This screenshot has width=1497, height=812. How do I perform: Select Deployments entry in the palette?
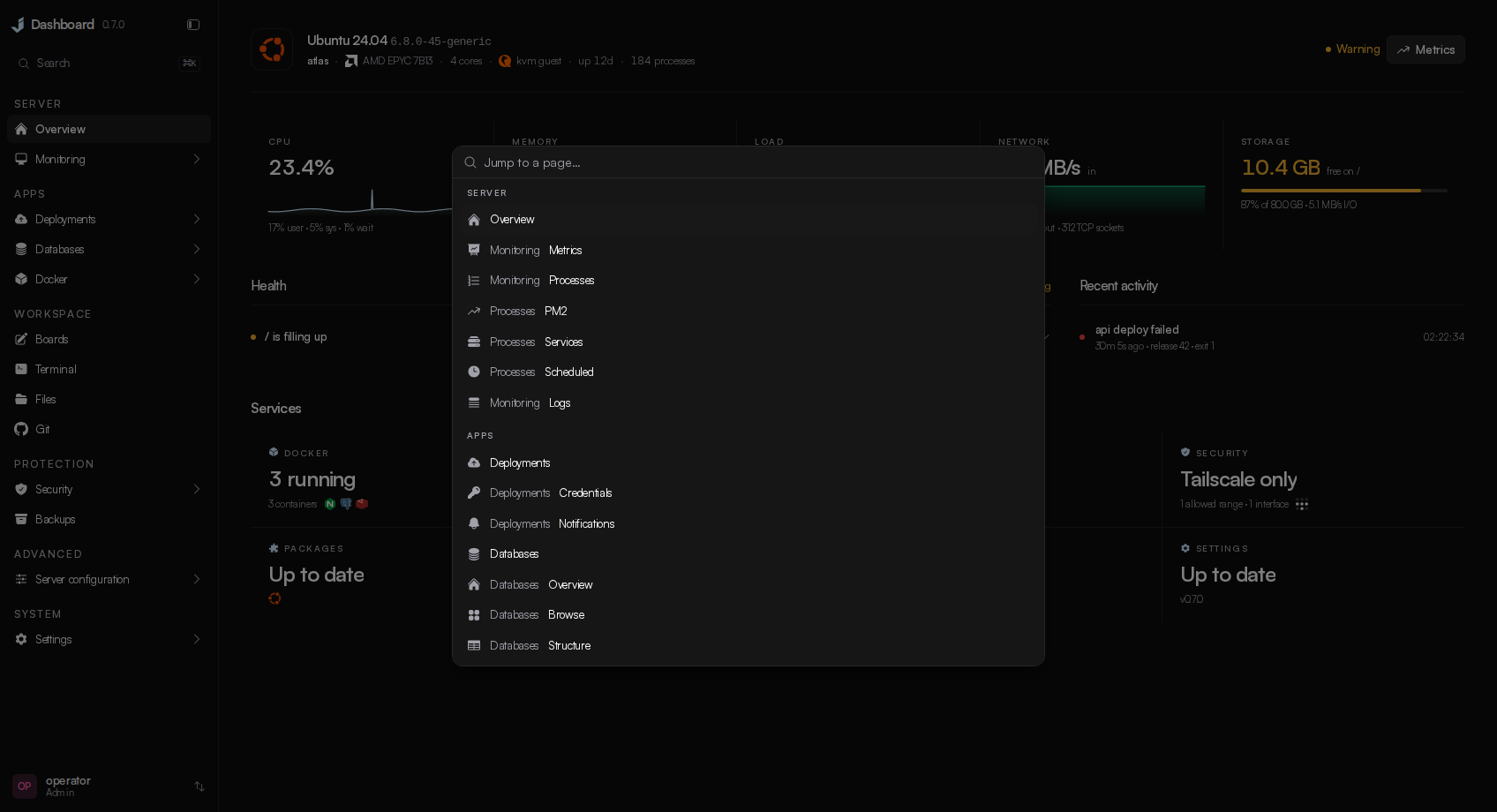click(x=748, y=462)
